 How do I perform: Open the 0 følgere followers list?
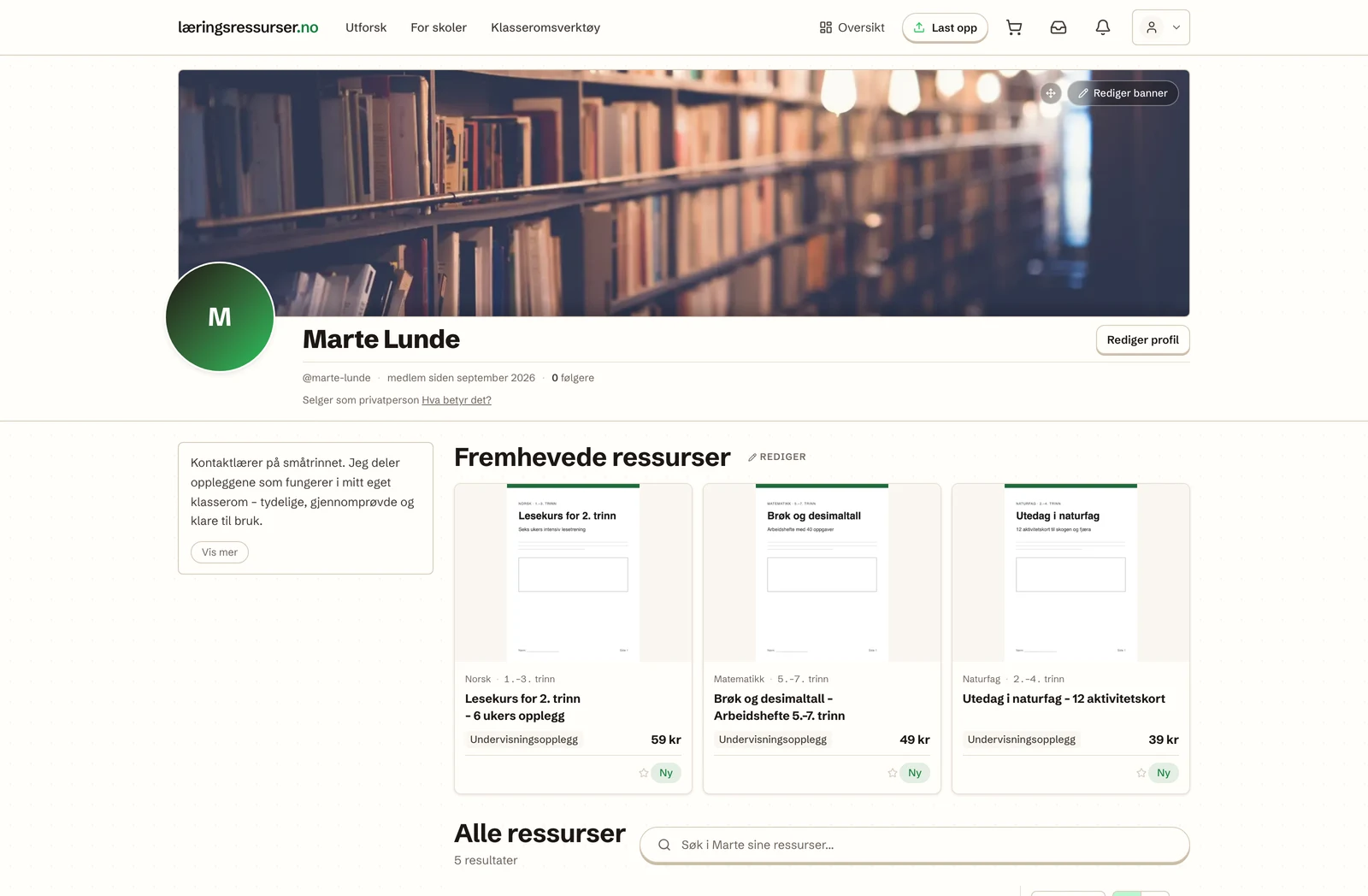pyautogui.click(x=573, y=378)
